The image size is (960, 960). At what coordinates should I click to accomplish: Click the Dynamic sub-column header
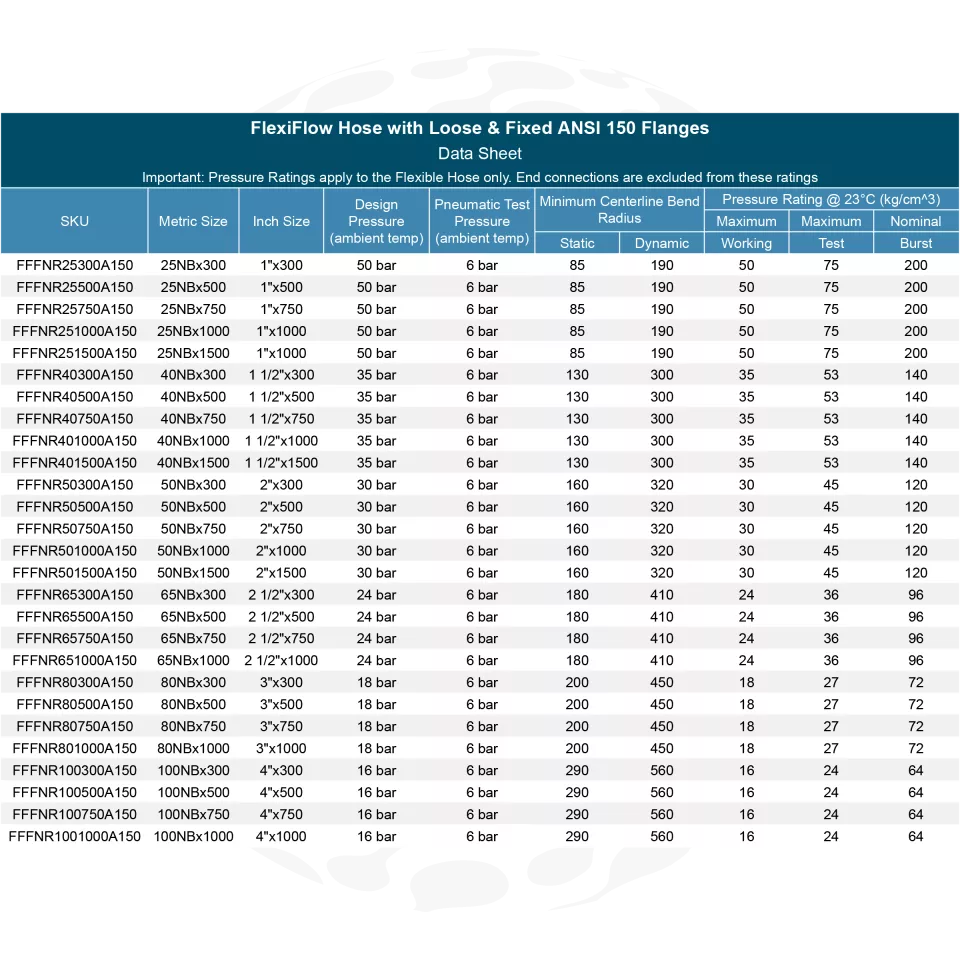point(661,243)
